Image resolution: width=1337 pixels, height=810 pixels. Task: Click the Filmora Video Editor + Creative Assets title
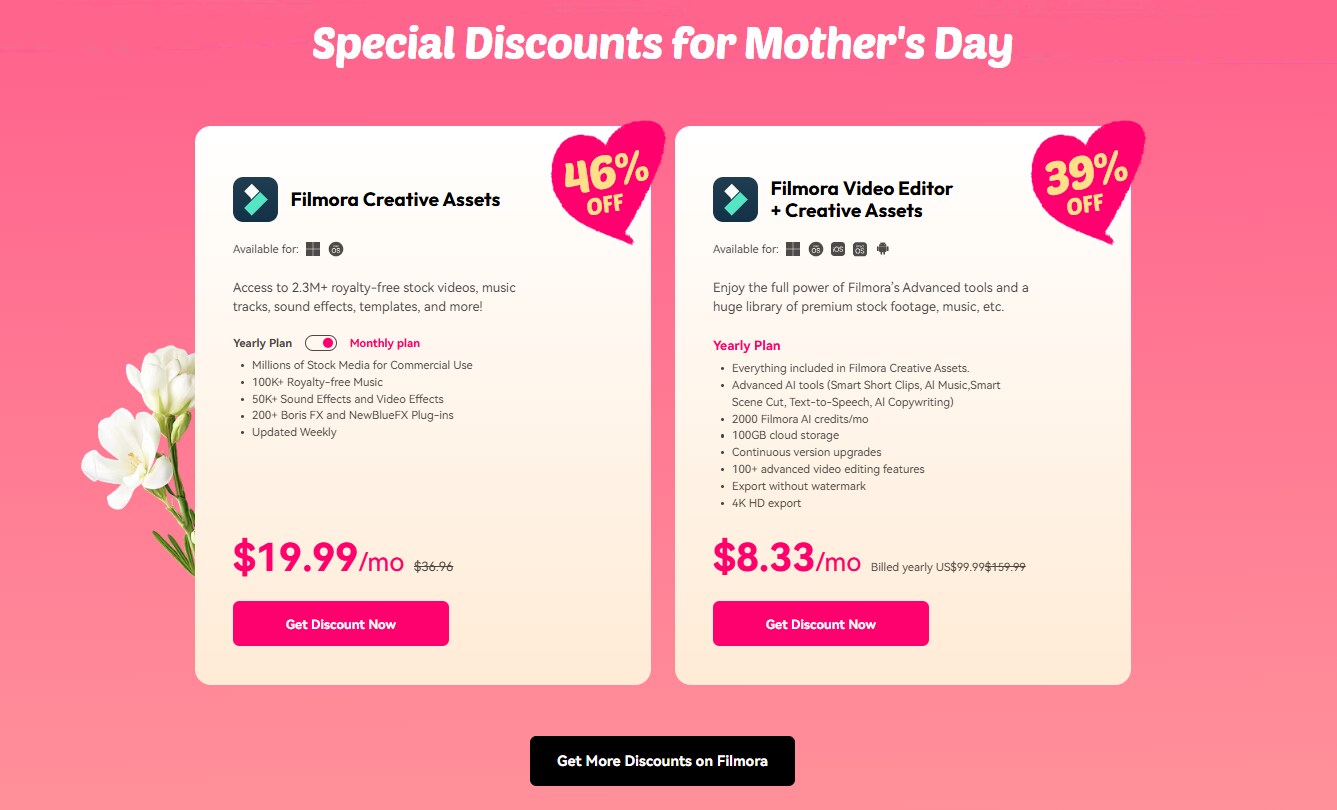861,199
